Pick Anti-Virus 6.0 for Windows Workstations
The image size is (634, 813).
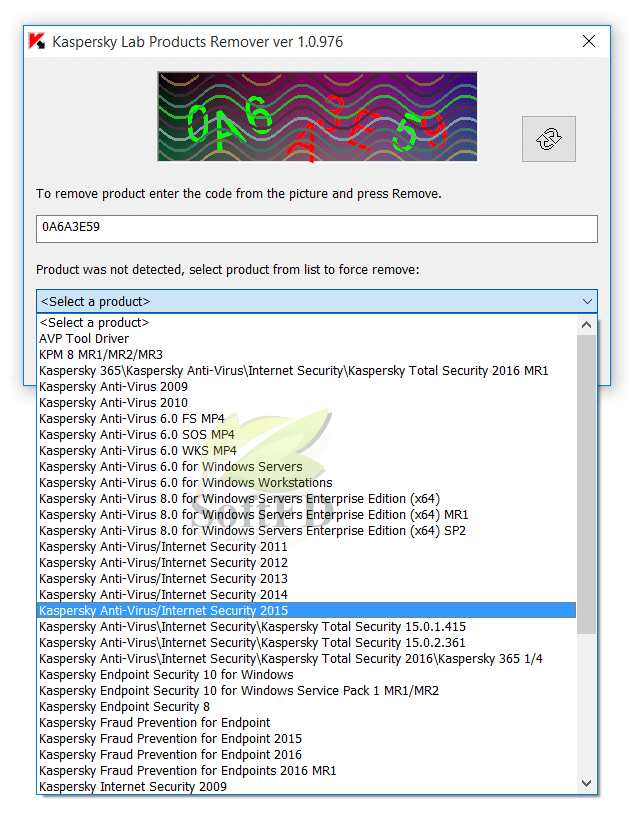coord(306,483)
